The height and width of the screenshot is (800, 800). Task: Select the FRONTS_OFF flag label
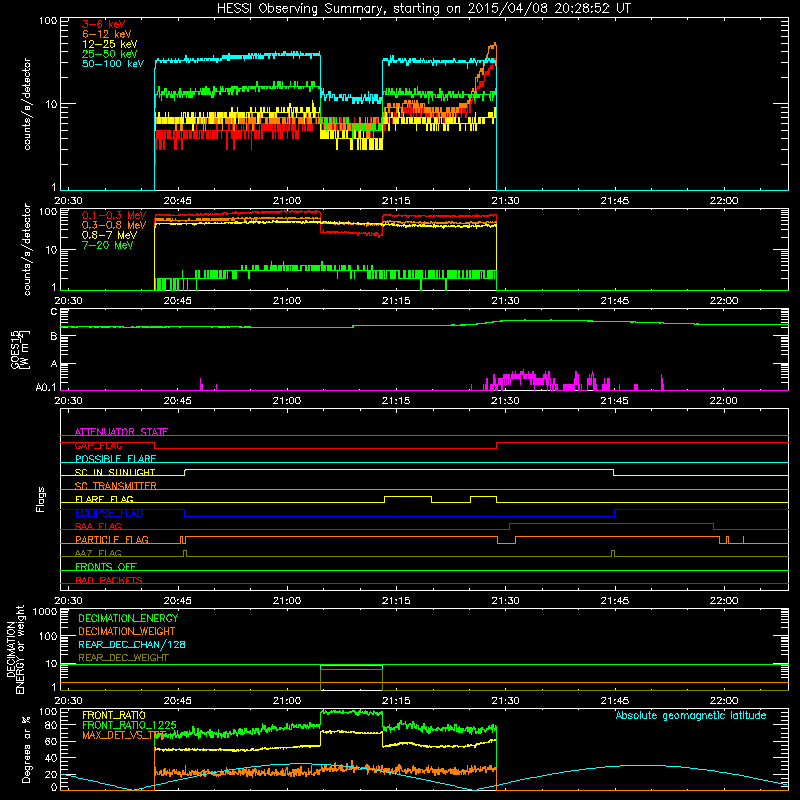click(x=106, y=566)
